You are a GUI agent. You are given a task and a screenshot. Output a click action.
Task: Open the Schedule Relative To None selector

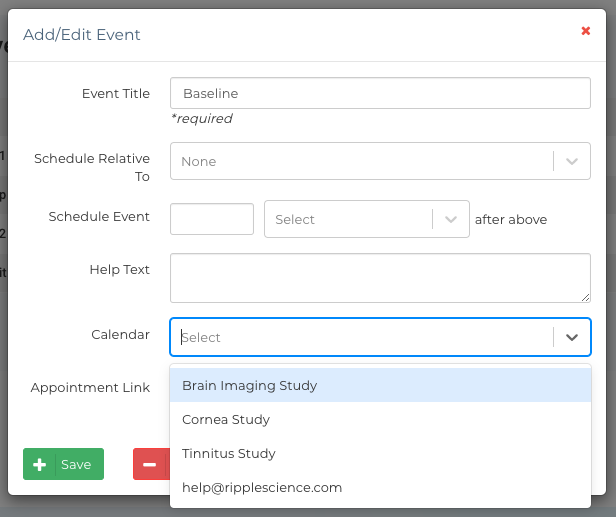click(360, 161)
